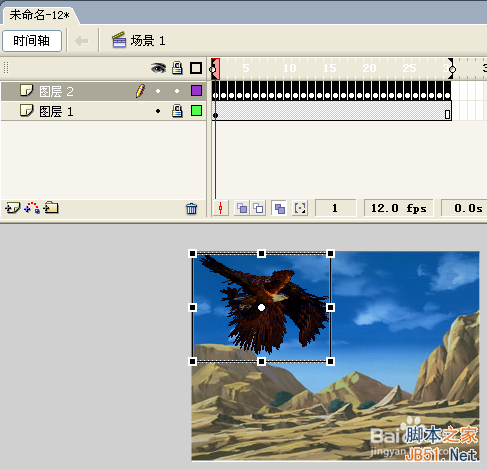
Task: Click the eagle's center transformation point
Action: [x=262, y=307]
